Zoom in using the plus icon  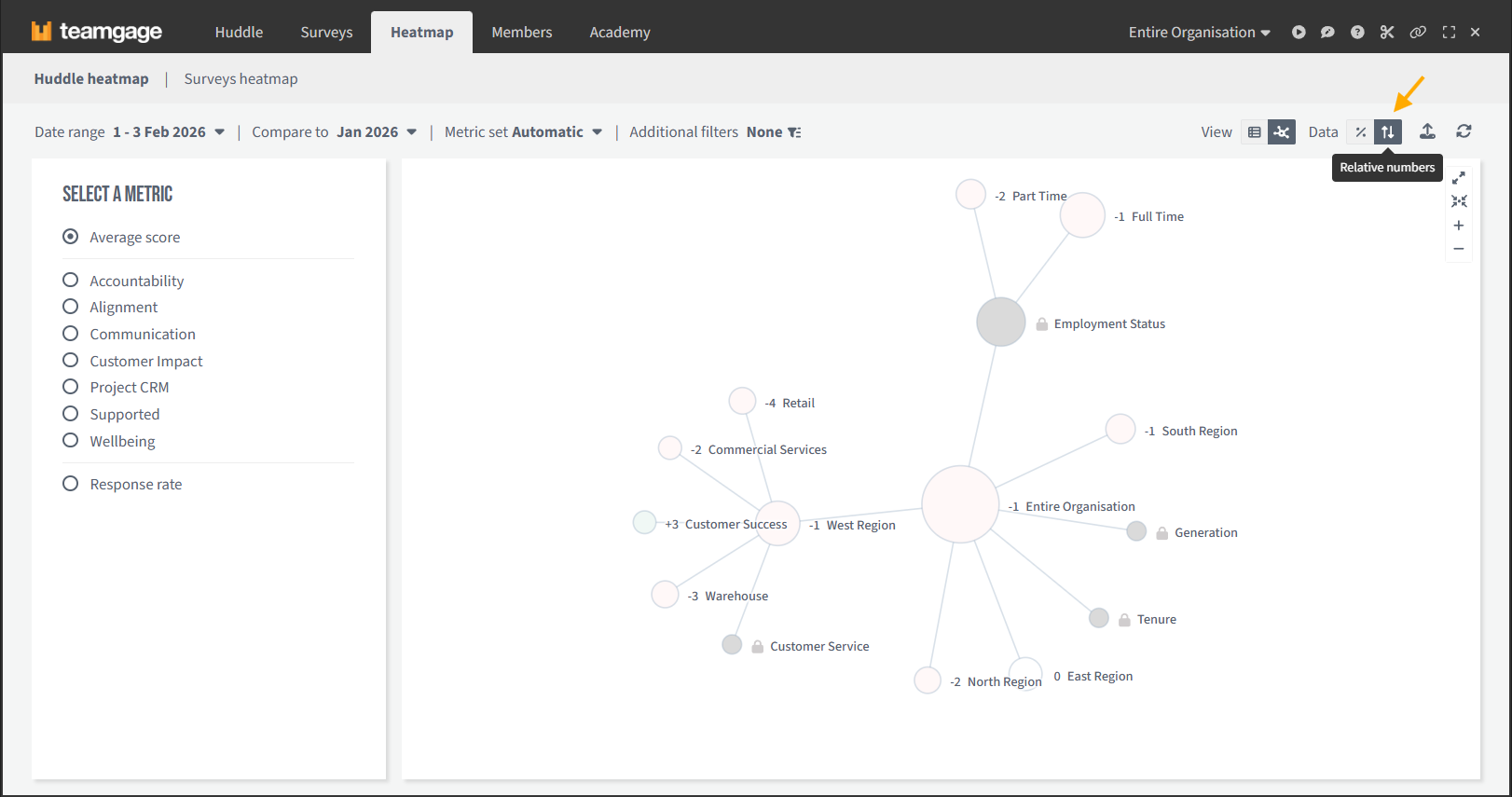click(1459, 226)
